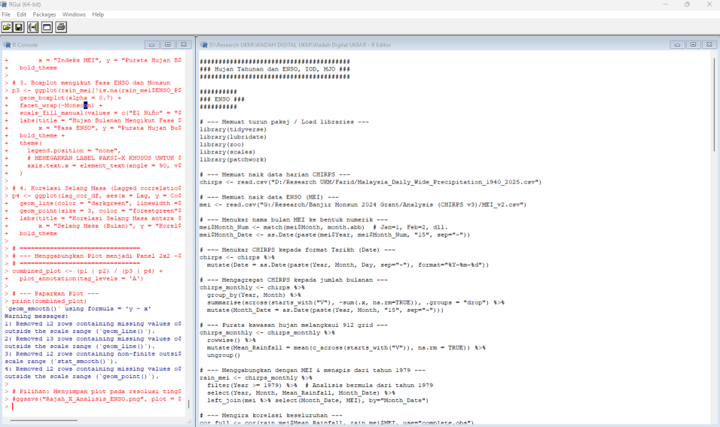Click 'Menukar nama bulan MEI' comment line
720x427 pixels.
point(293,220)
